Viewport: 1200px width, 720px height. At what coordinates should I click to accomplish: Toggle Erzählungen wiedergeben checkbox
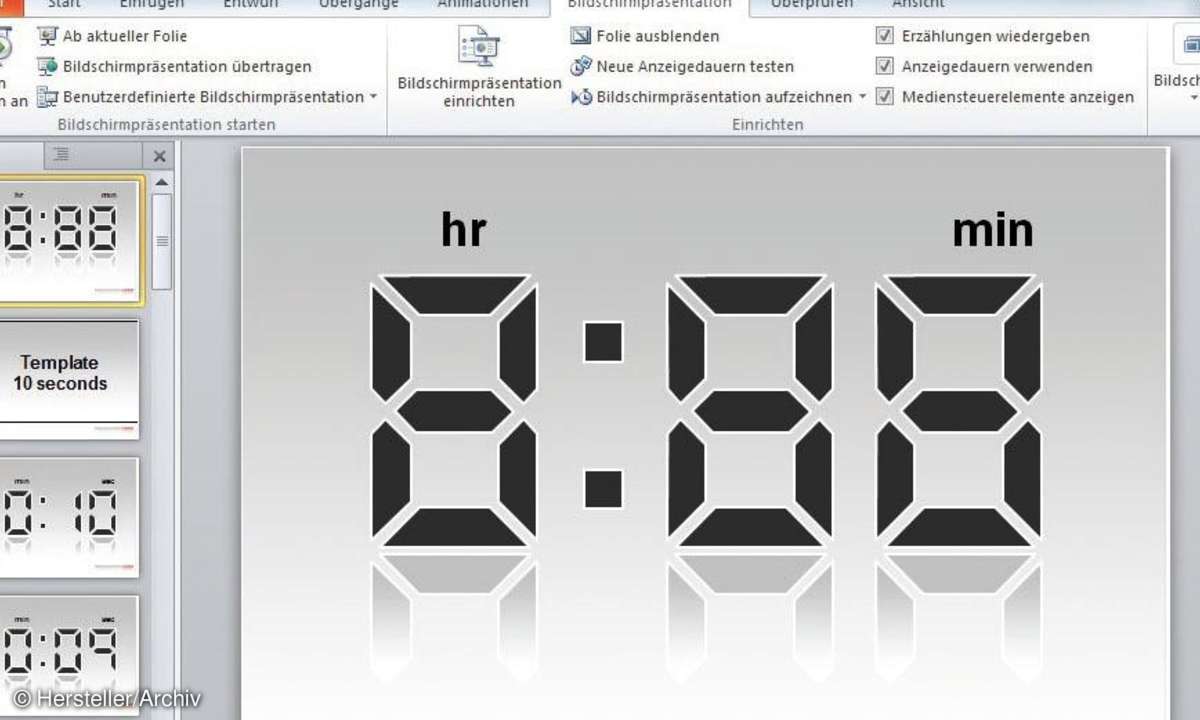tap(884, 36)
